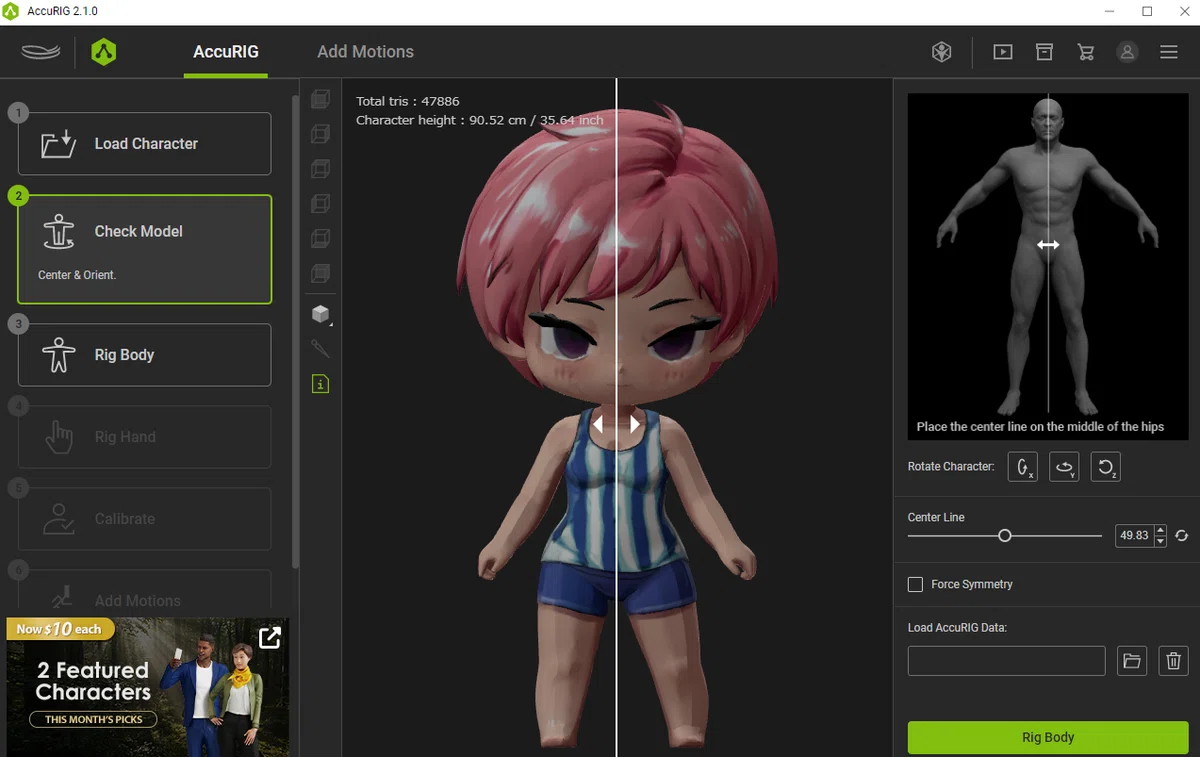Rotate character around Y axis
Viewport: 1200px width, 757px height.
(x=1064, y=467)
